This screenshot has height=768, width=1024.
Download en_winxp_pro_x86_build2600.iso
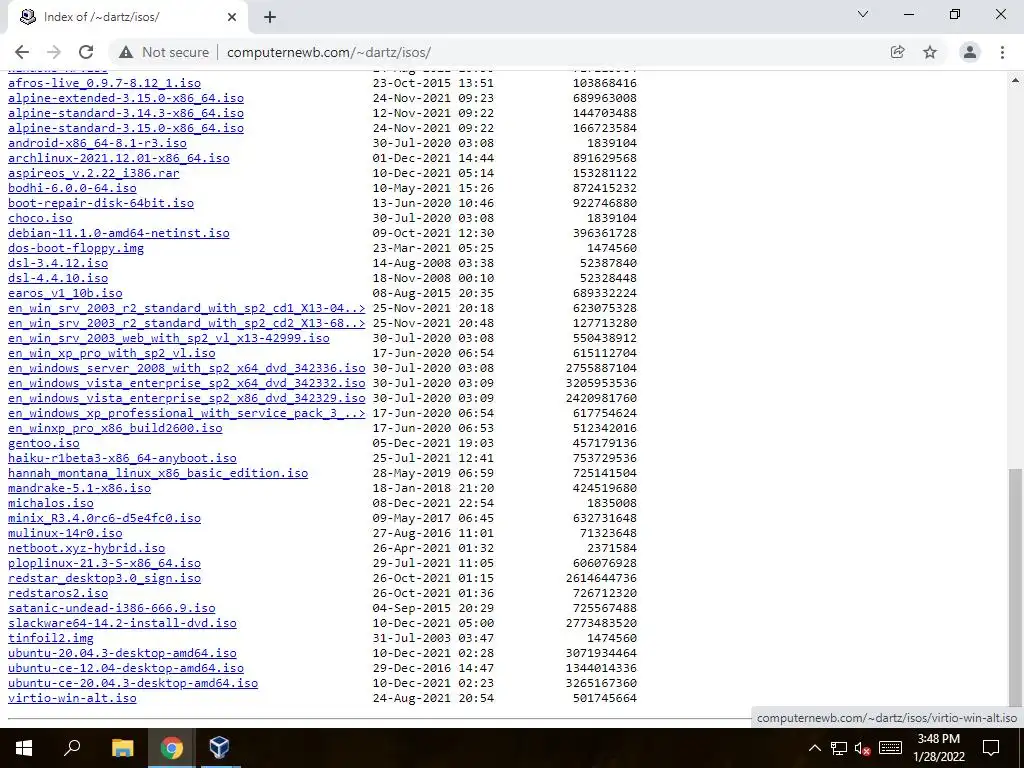tap(115, 428)
